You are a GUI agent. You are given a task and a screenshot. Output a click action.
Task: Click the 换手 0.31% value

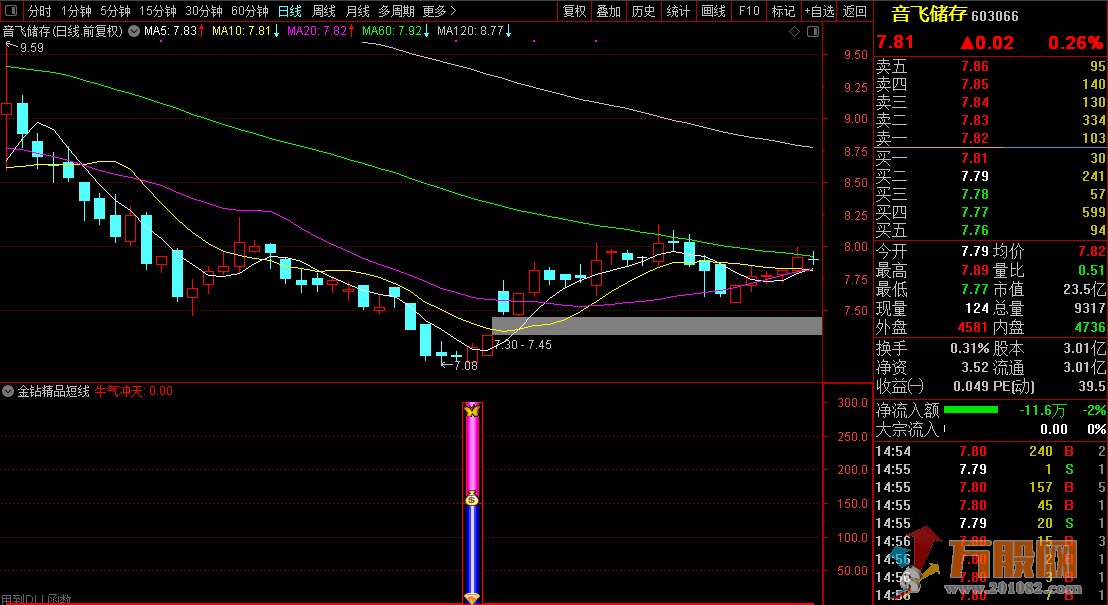(x=971, y=348)
